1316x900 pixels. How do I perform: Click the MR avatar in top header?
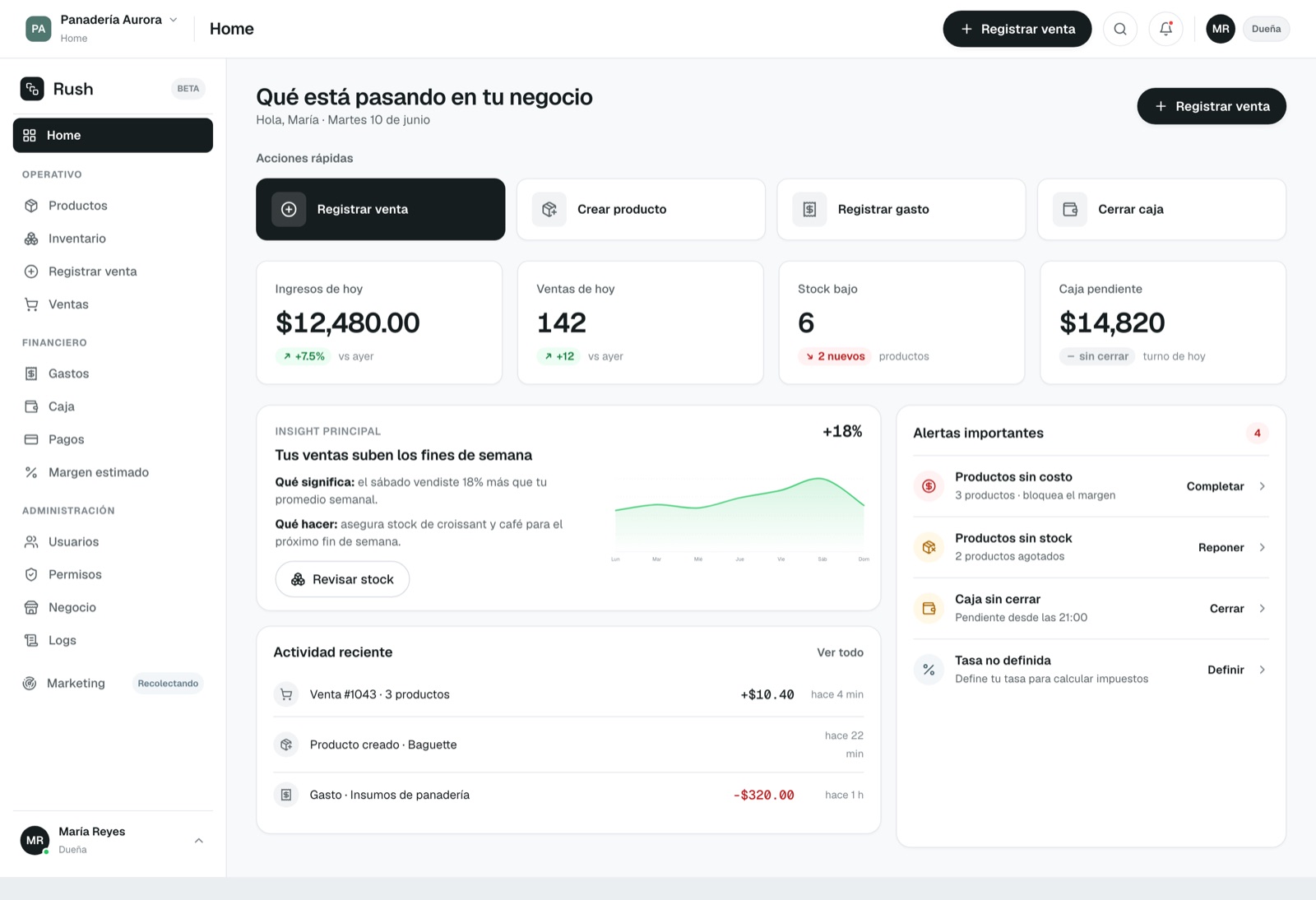coord(1221,29)
